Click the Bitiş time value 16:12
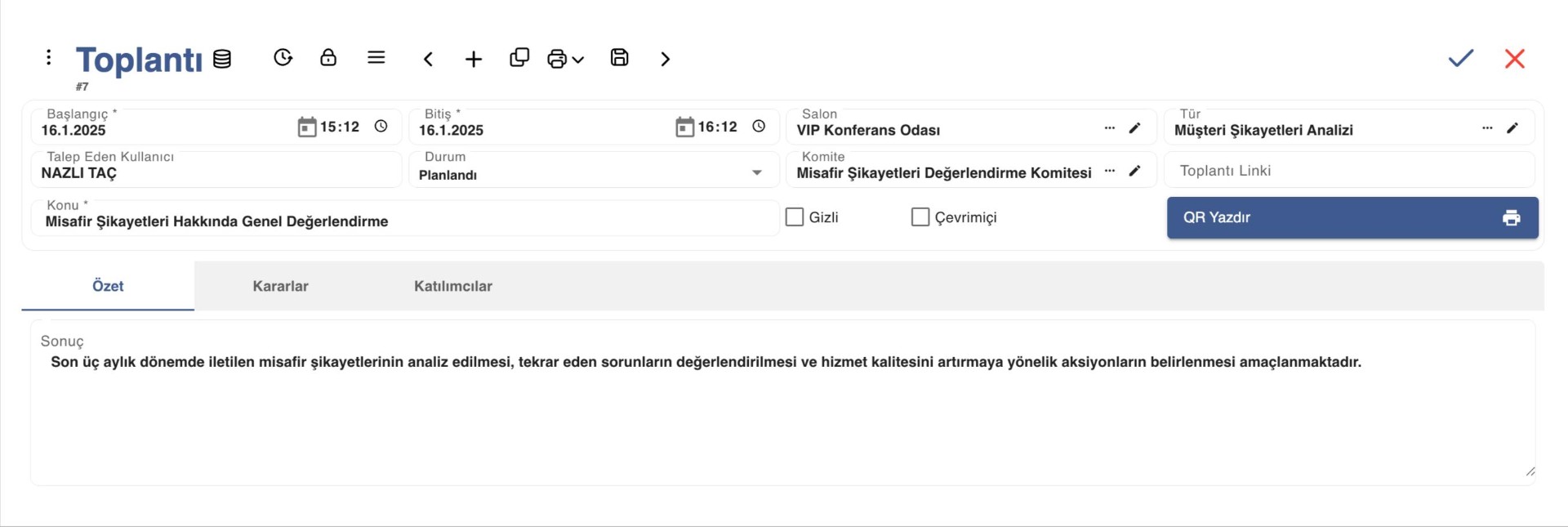1568x527 pixels. coord(718,127)
